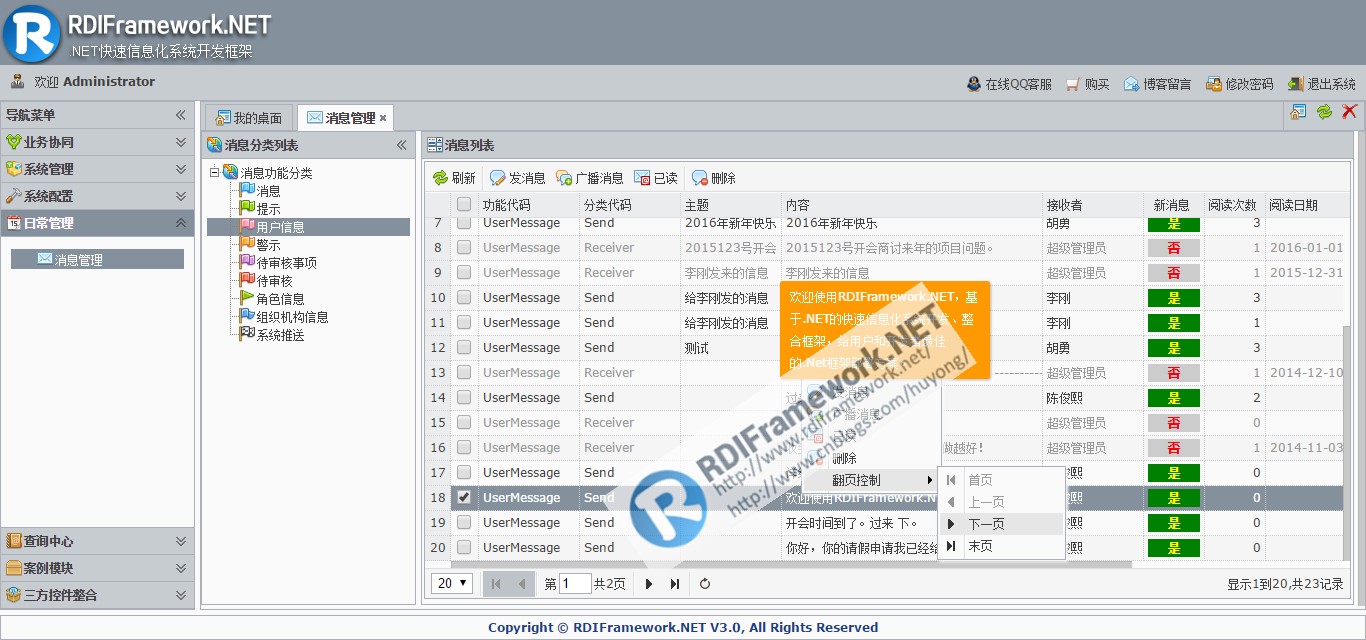1366x640 pixels.
Task: Switch to the 我的桌面 tab
Action: coord(249,118)
